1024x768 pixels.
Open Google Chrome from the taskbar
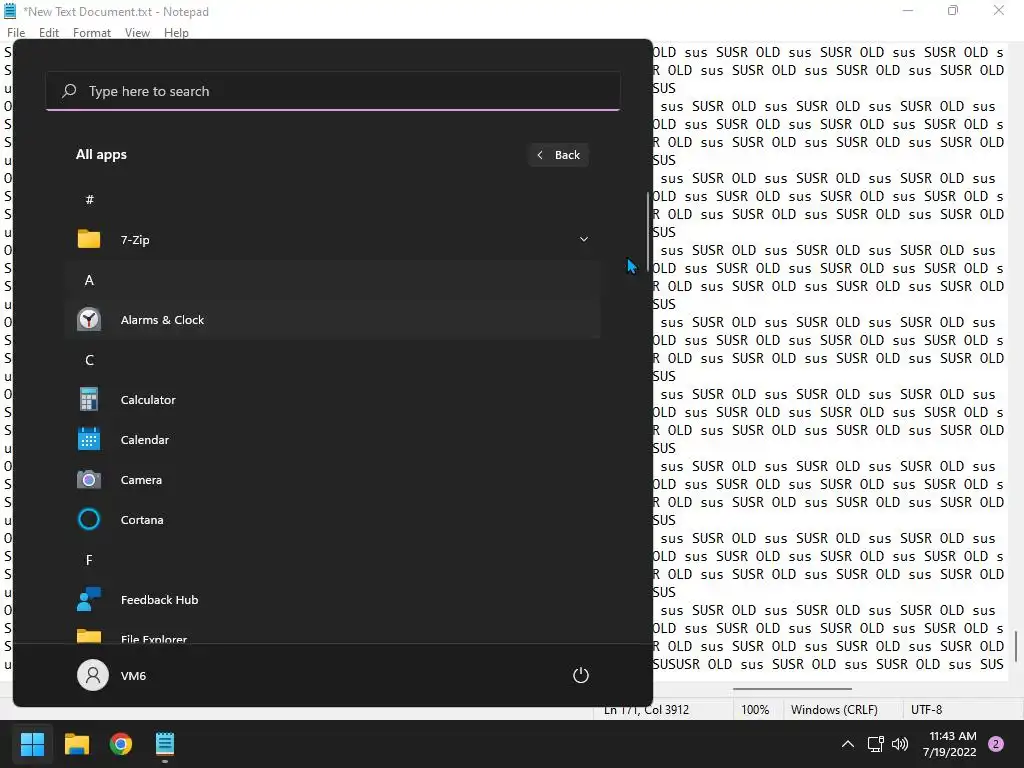point(121,744)
